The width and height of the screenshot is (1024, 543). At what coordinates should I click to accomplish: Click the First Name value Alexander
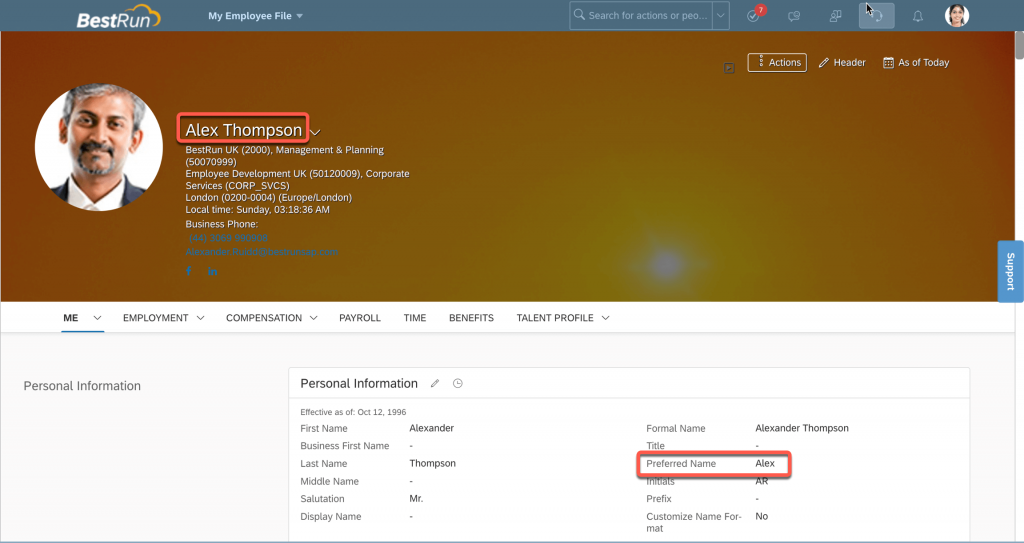(x=432, y=428)
